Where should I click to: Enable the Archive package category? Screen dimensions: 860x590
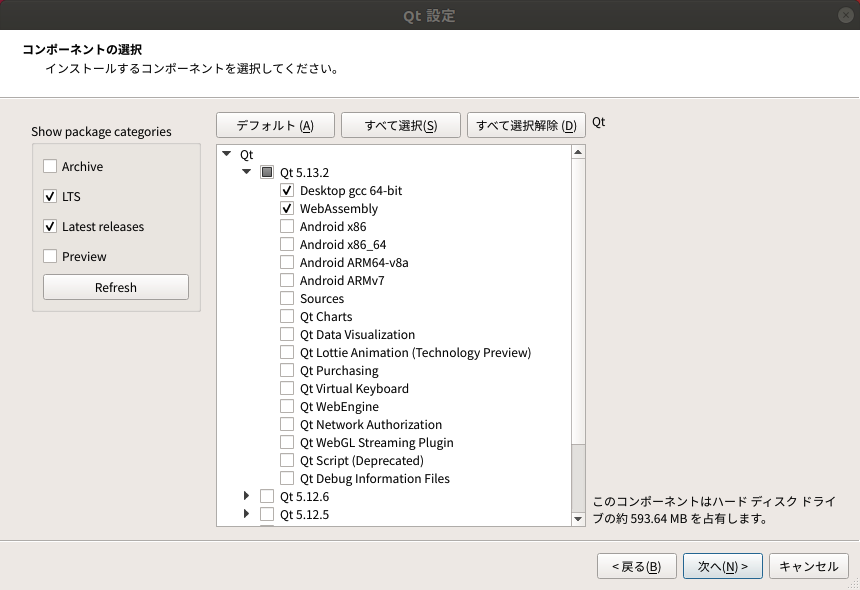pyautogui.click(x=50, y=166)
